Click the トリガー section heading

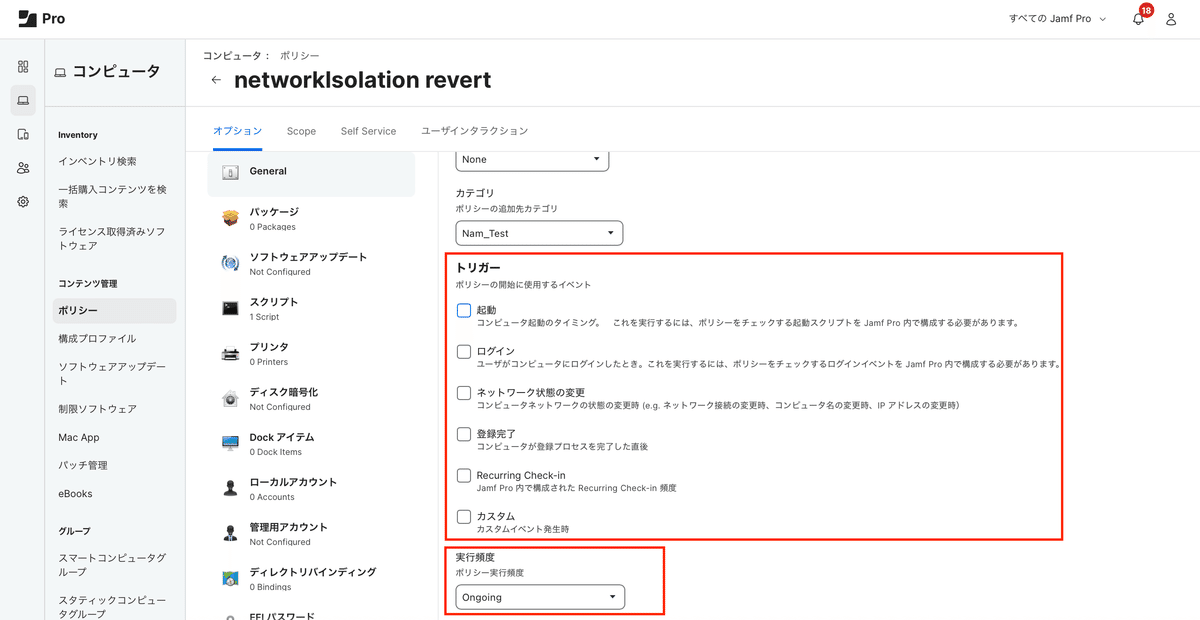478,268
